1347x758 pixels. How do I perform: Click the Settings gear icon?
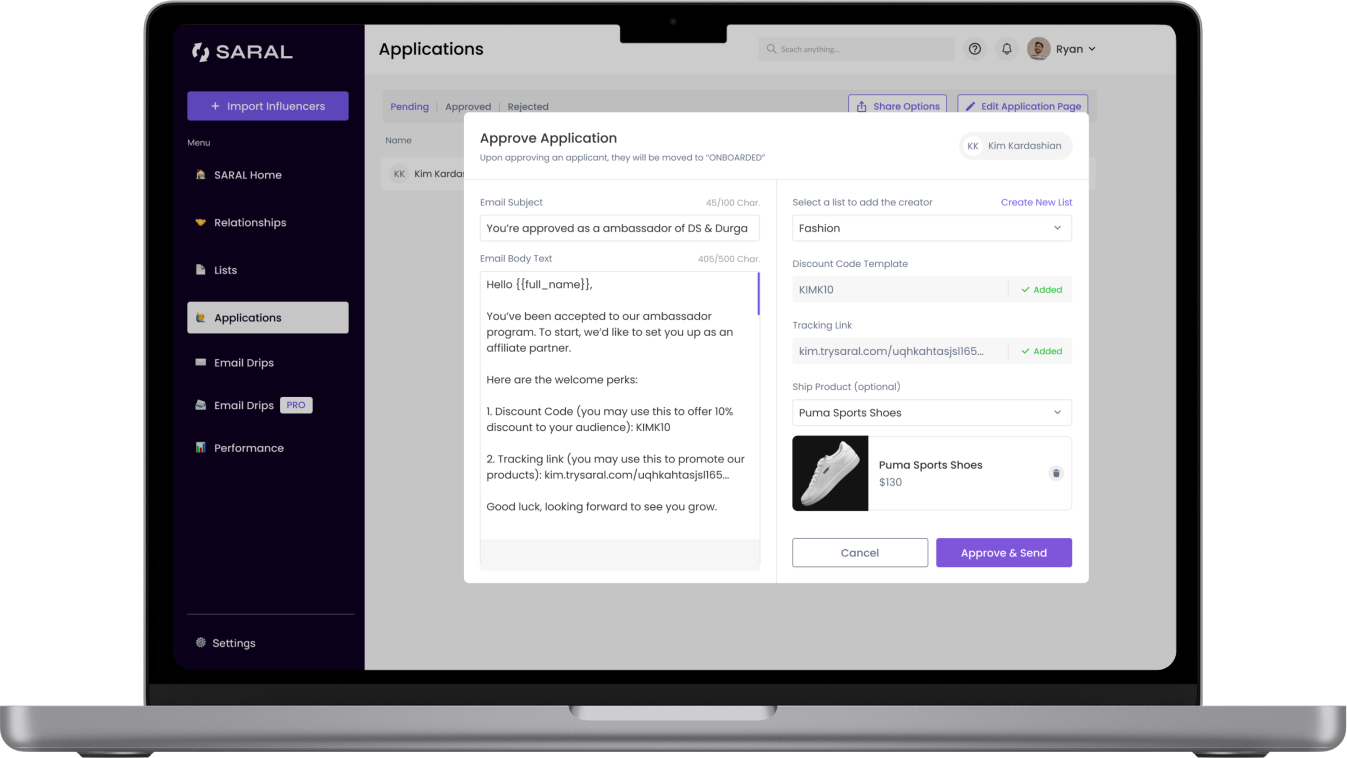(201, 643)
